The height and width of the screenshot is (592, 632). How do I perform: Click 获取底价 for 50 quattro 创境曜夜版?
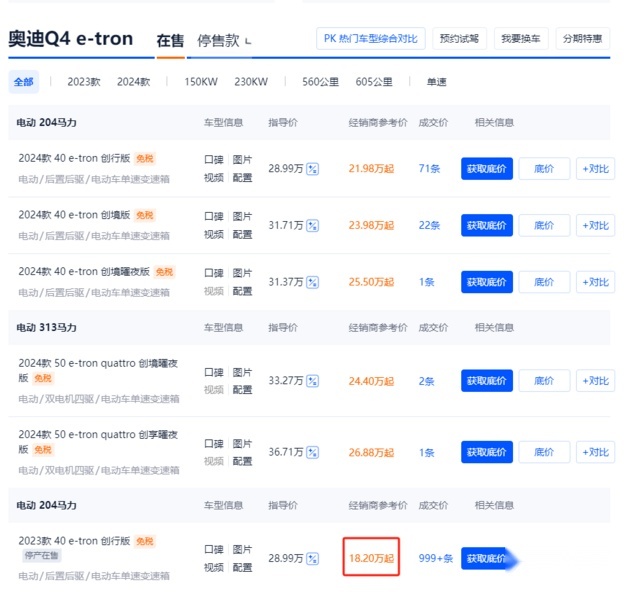487,380
